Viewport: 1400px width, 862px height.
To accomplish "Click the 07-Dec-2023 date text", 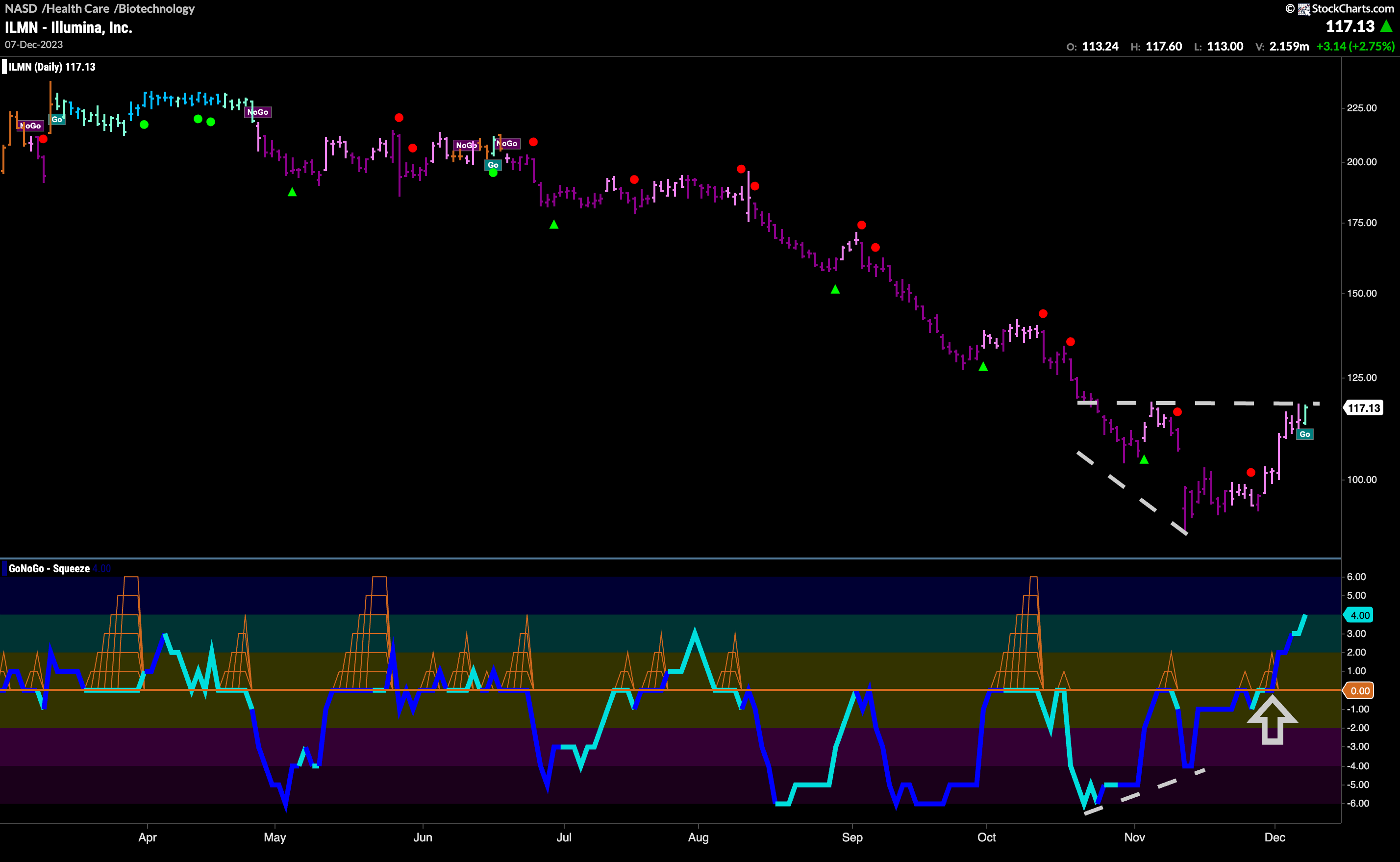I will pos(34,45).
